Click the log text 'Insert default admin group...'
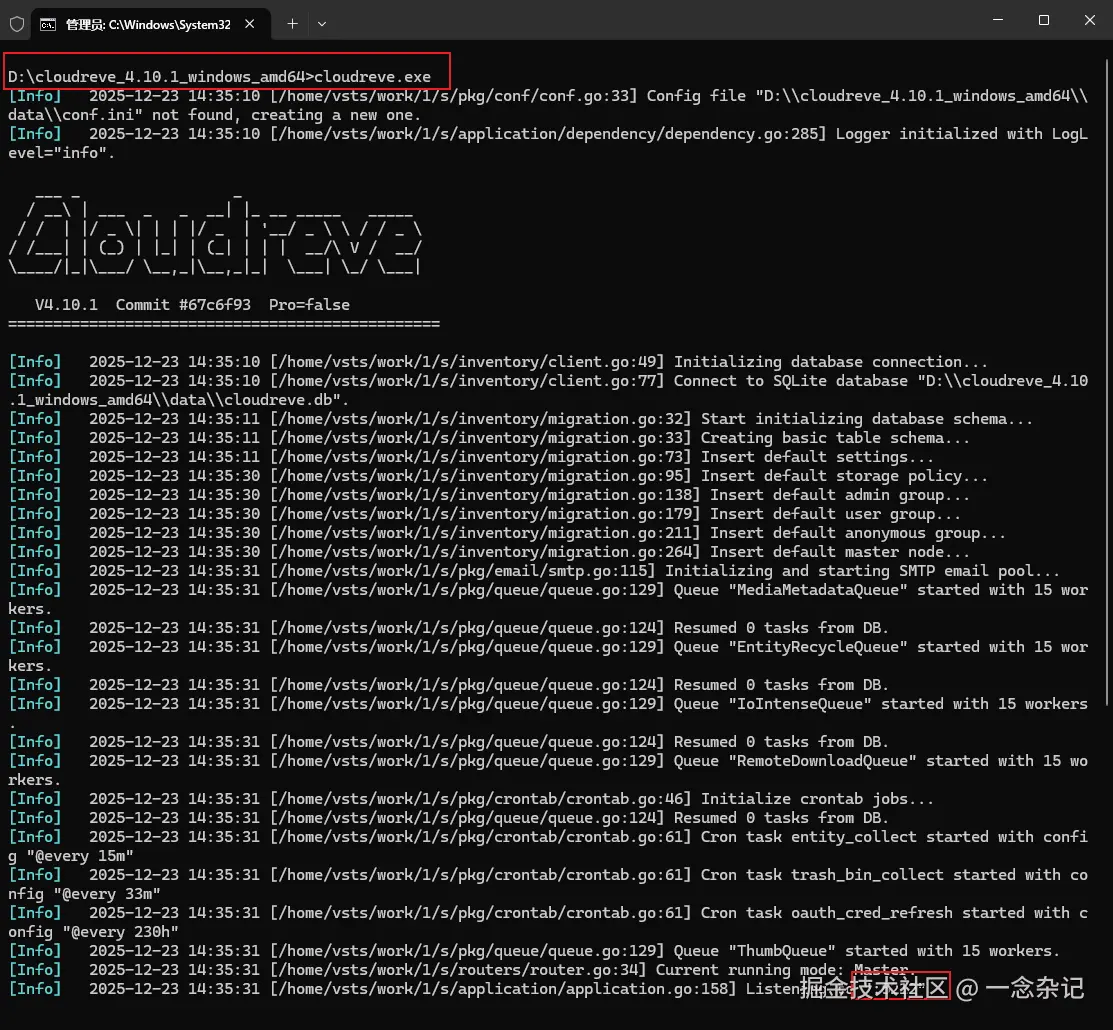 pyautogui.click(x=840, y=495)
